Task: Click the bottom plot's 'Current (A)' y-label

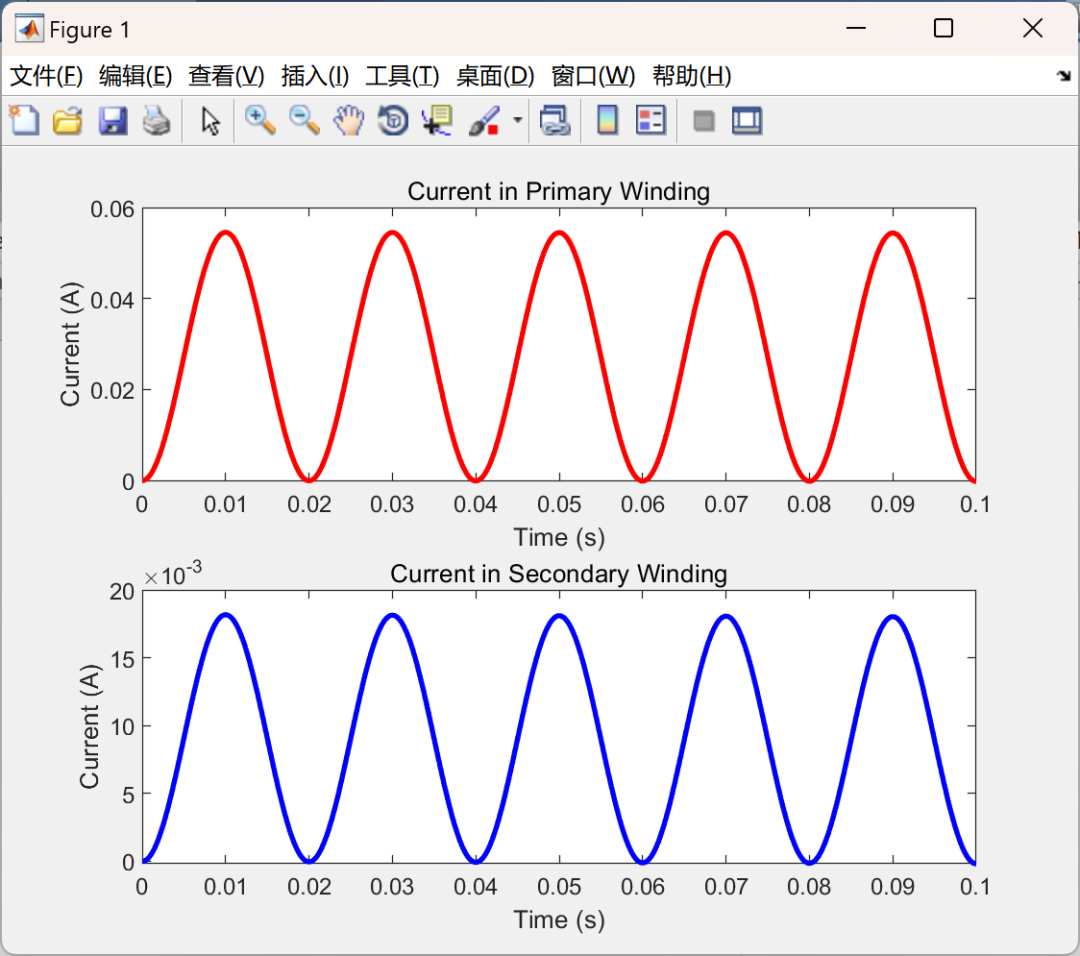Action: 90,727
